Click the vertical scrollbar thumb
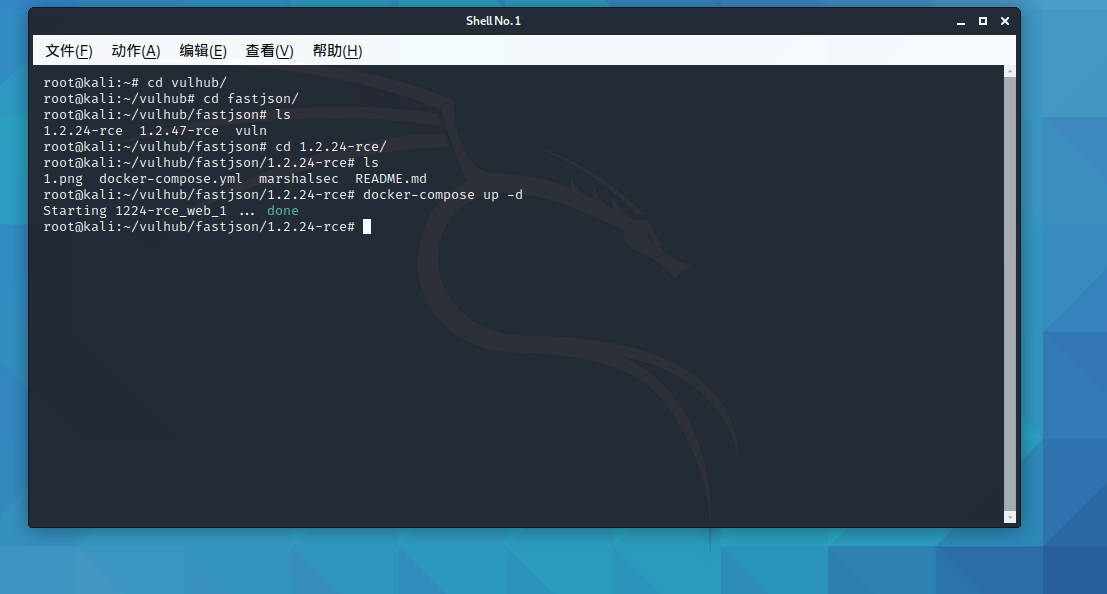Screen dimensions: 1107x594 [1010, 294]
